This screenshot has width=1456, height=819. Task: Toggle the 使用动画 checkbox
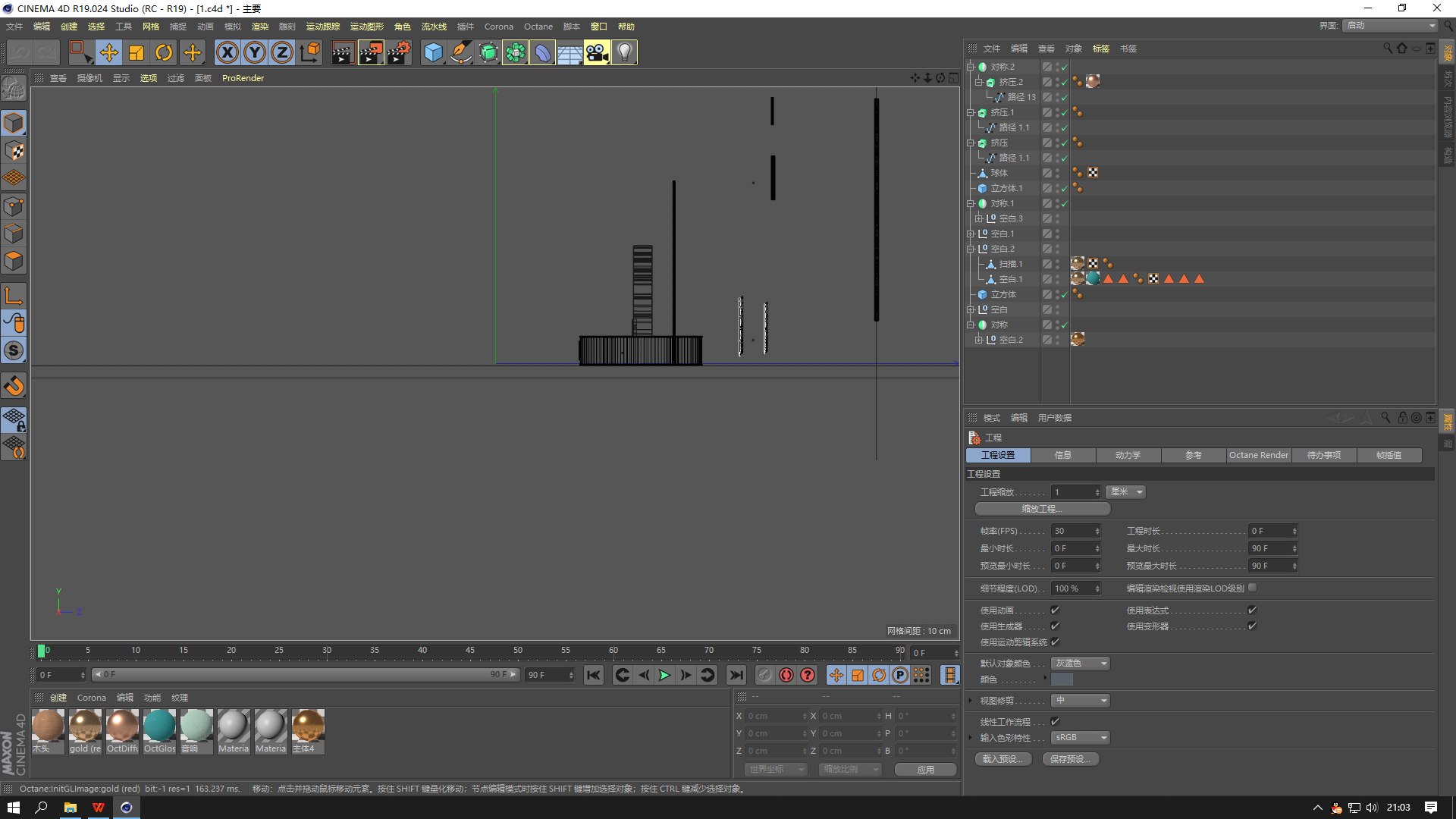tap(1055, 610)
